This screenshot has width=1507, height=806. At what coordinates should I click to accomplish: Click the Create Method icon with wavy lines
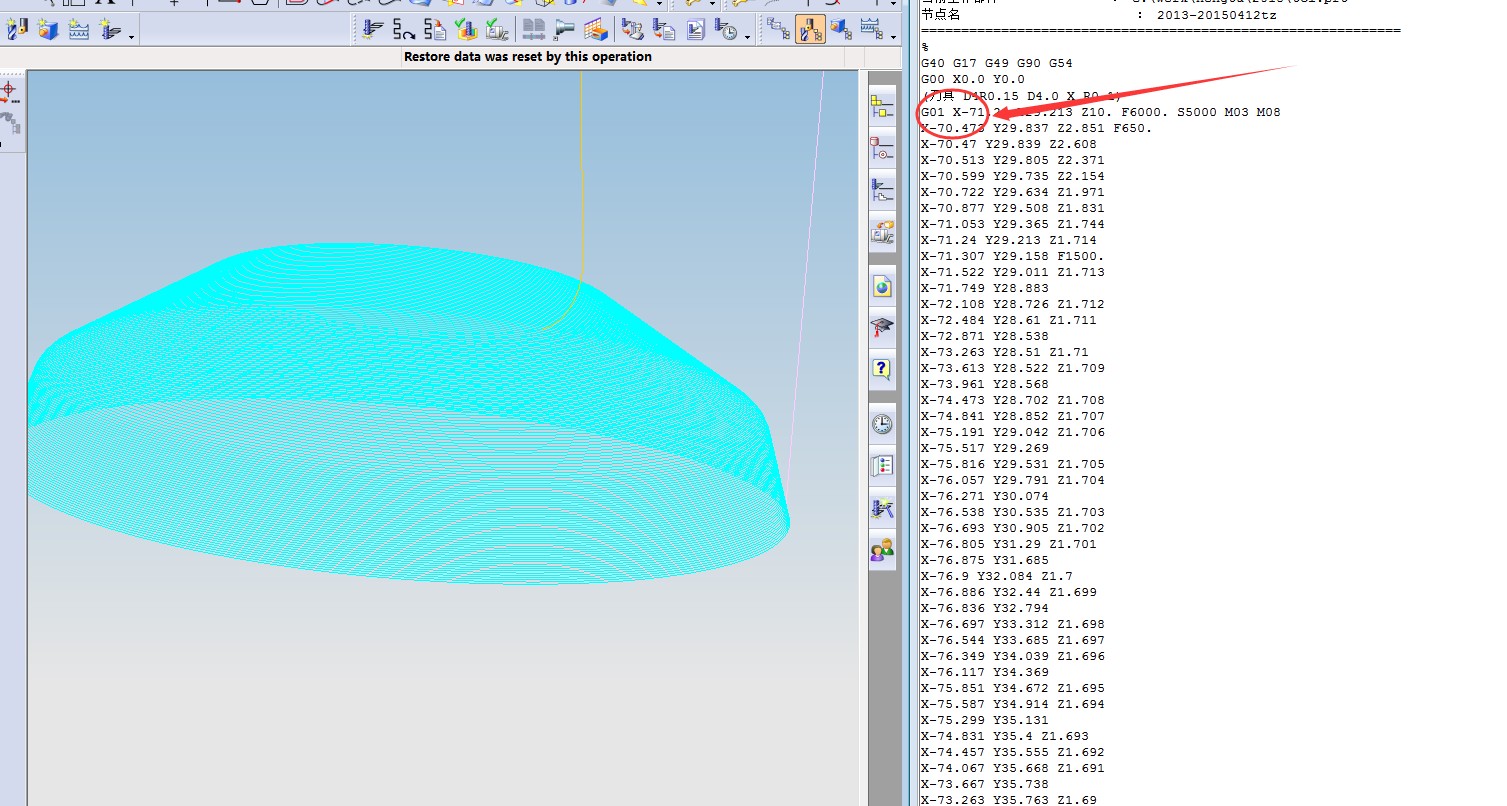(79, 30)
